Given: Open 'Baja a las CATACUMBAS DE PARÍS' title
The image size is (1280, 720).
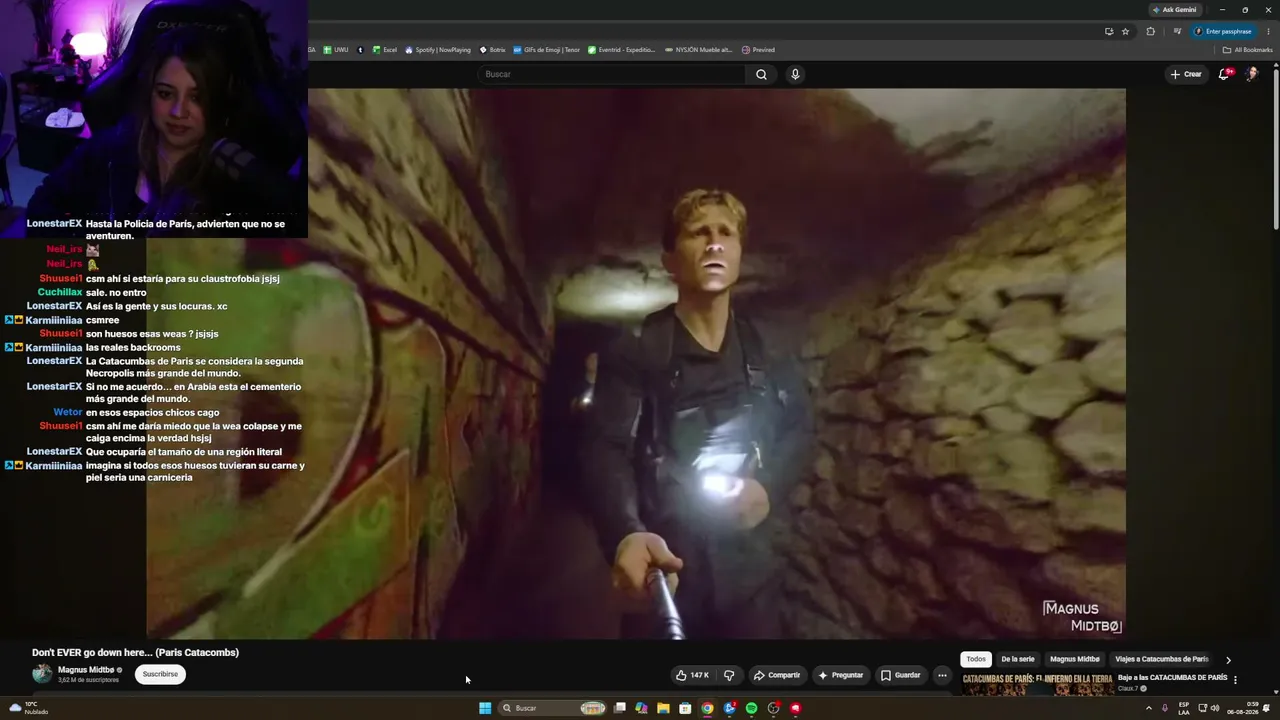Looking at the screenshot, I should pyautogui.click(x=1172, y=677).
